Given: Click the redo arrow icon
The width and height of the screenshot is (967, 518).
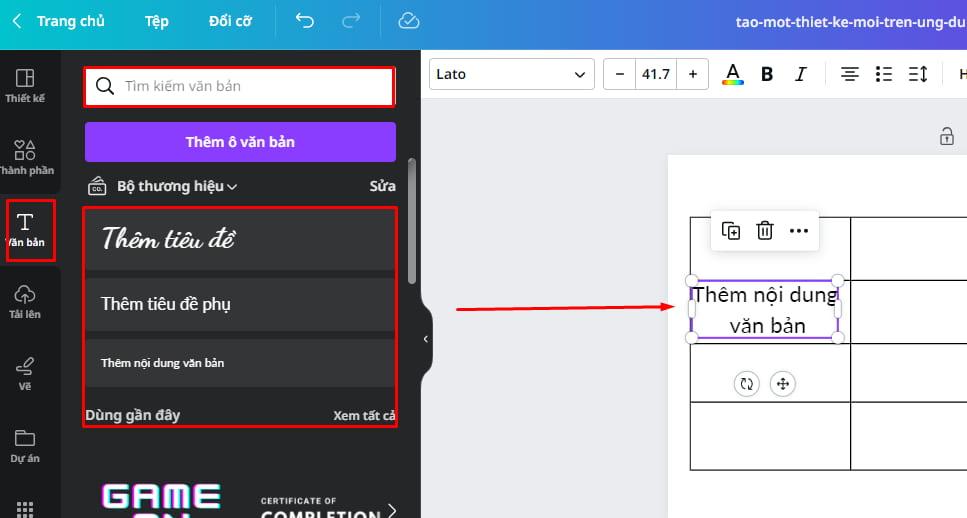Looking at the screenshot, I should (x=351, y=22).
